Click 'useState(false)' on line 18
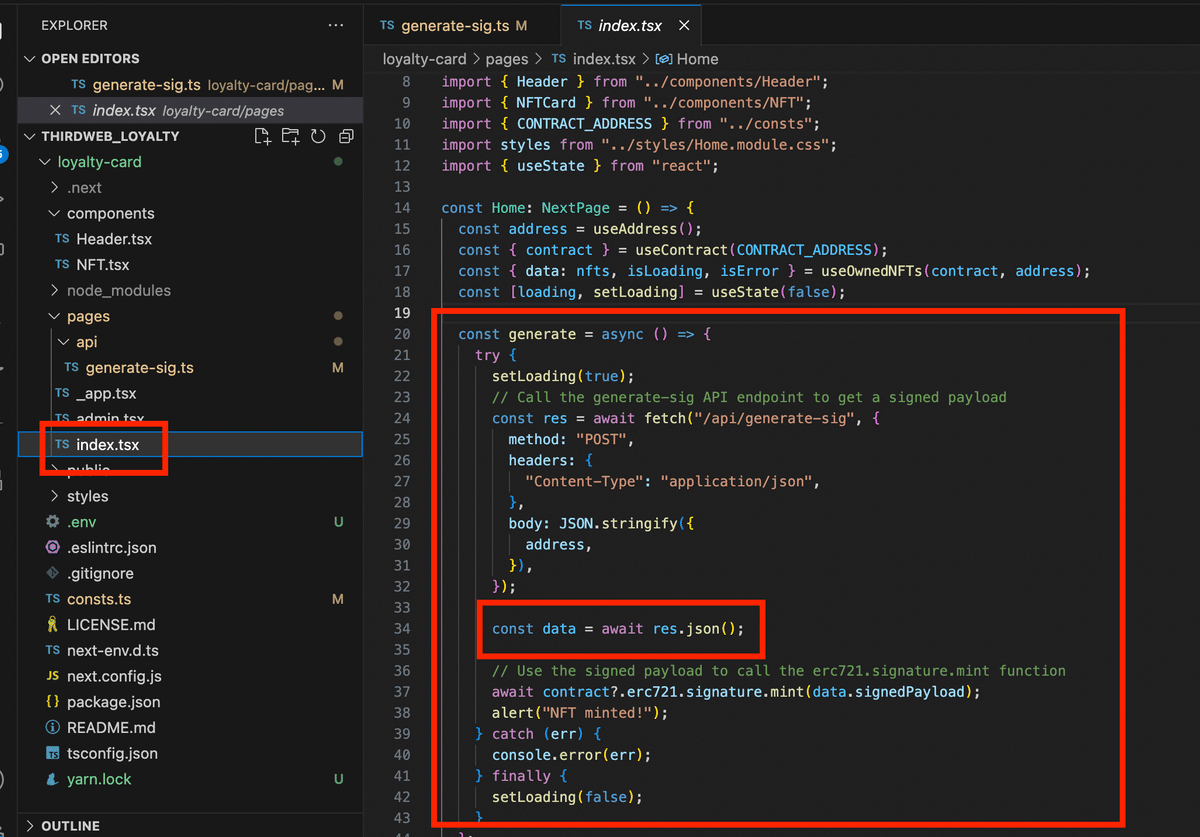This screenshot has height=837, width=1200. pos(774,292)
